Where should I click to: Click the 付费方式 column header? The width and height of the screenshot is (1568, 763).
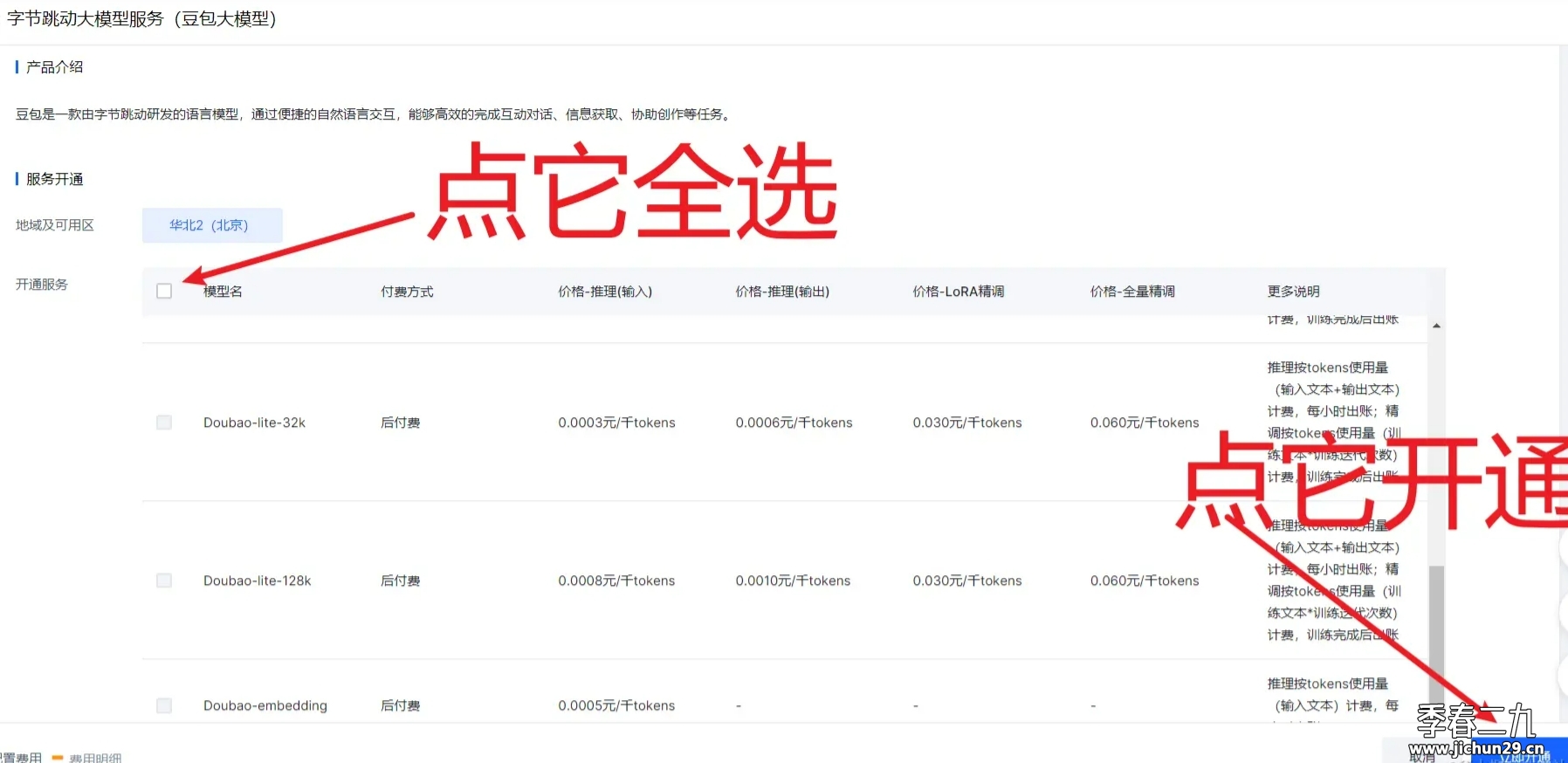tap(407, 292)
